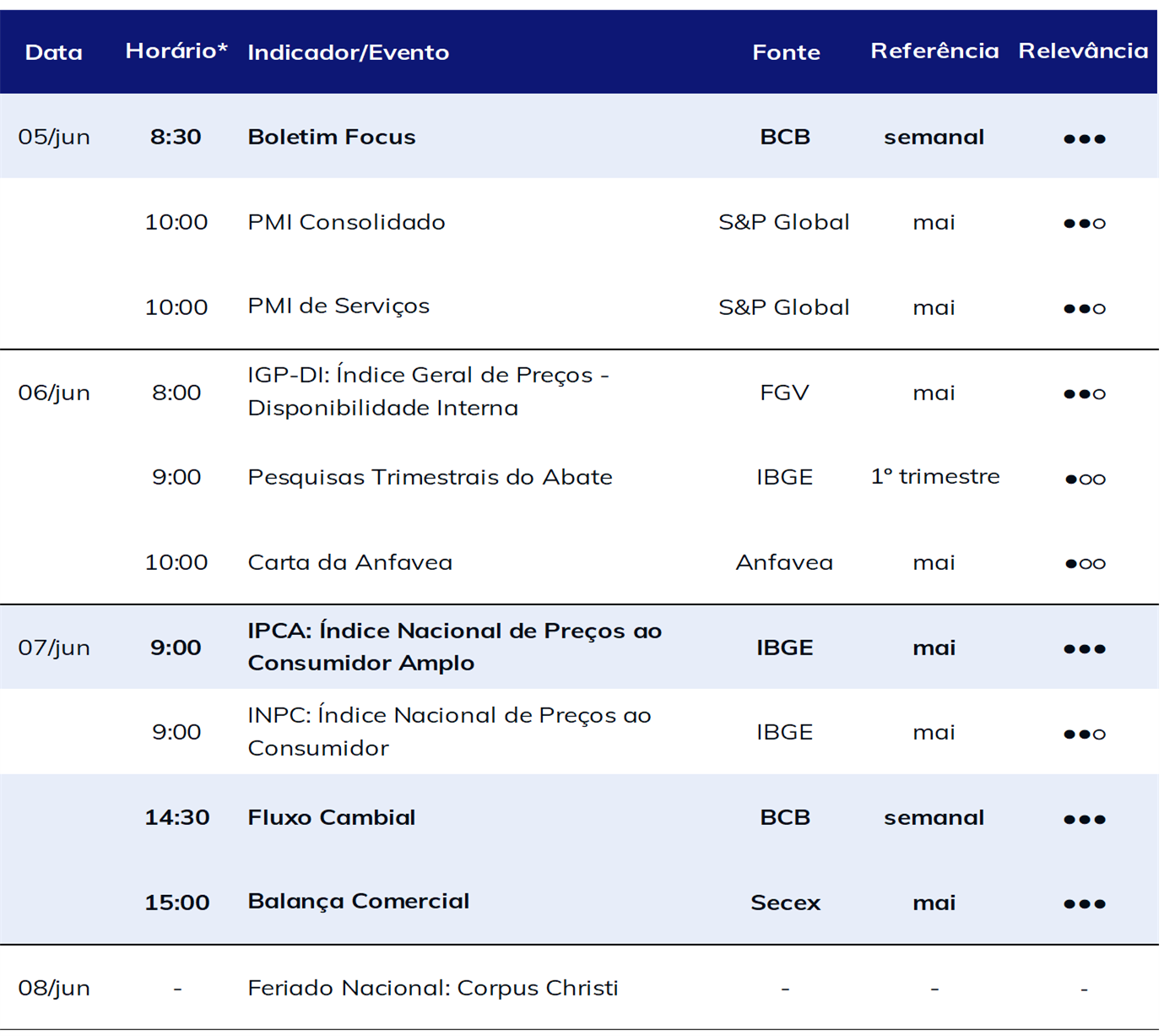Click the 'PMI de Serviços' event name
The height and width of the screenshot is (1036, 1164).
tap(338, 306)
